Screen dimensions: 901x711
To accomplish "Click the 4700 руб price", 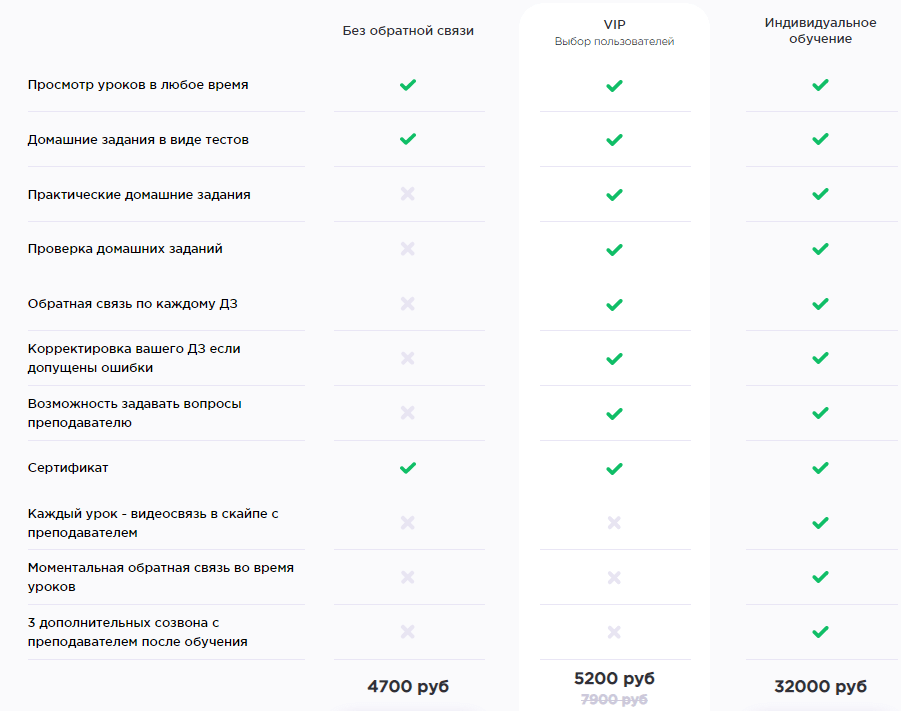I will coord(408,686).
